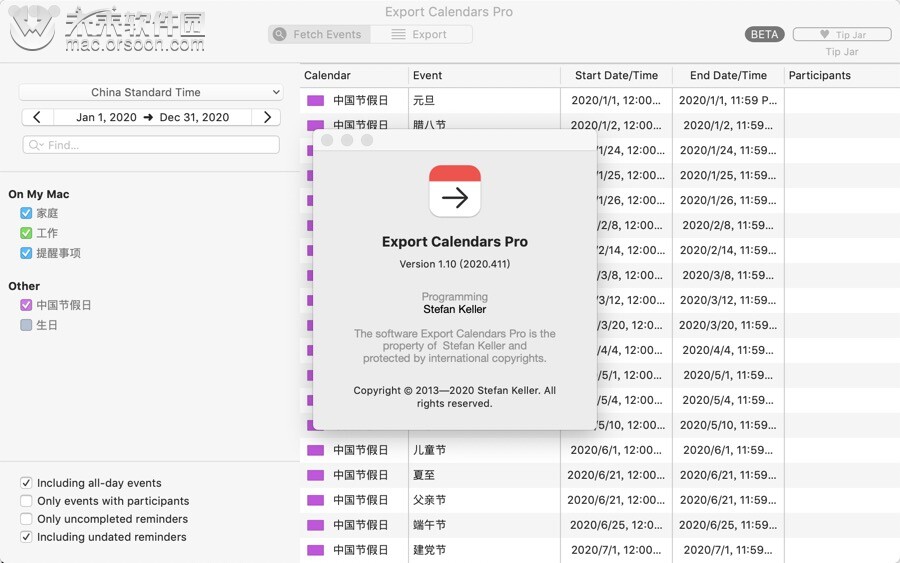Select the 元旦 event cell
Screen dimensions: 900x563
click(x=484, y=100)
